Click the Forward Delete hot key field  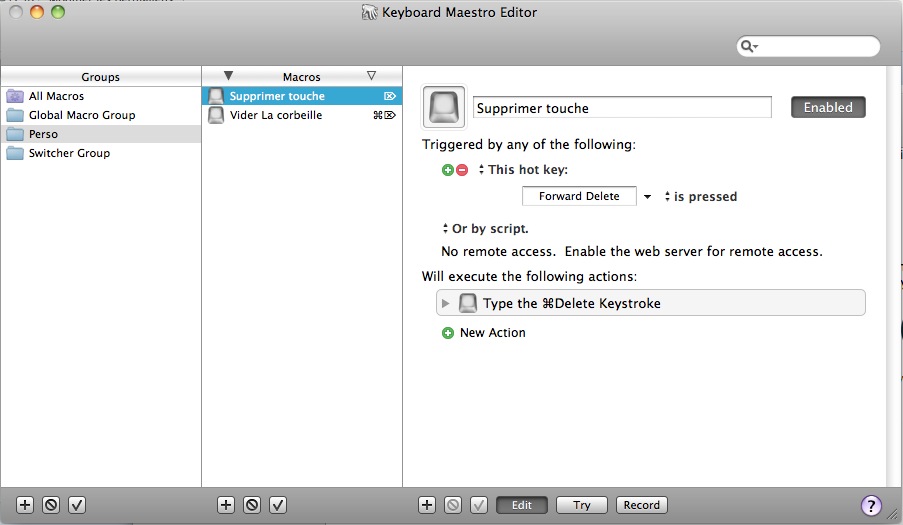579,196
